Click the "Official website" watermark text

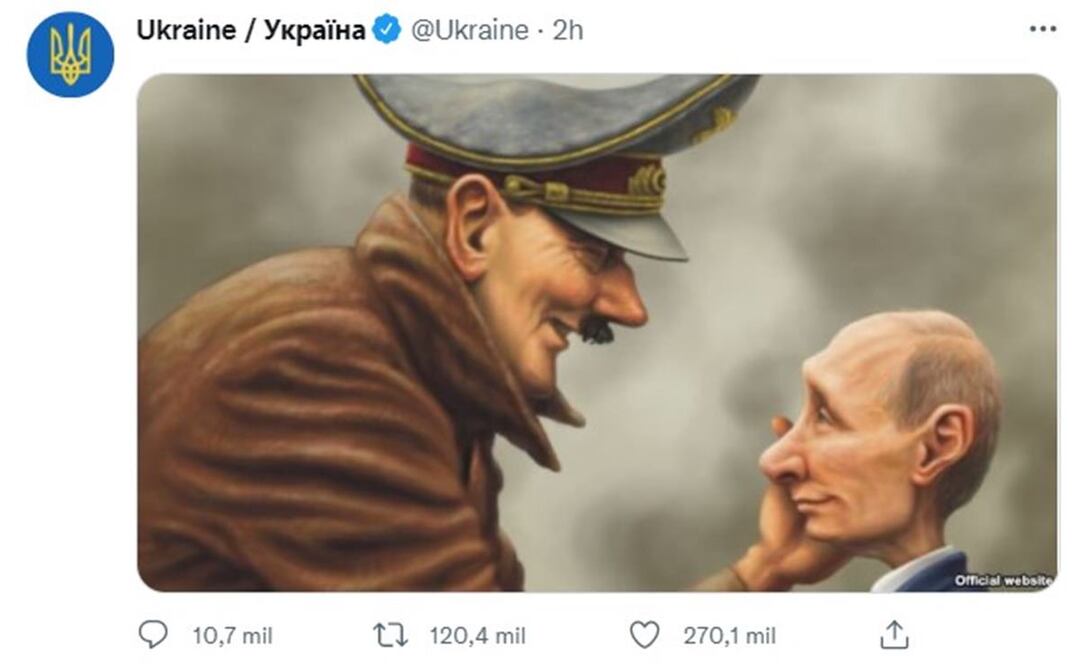coord(1002,580)
